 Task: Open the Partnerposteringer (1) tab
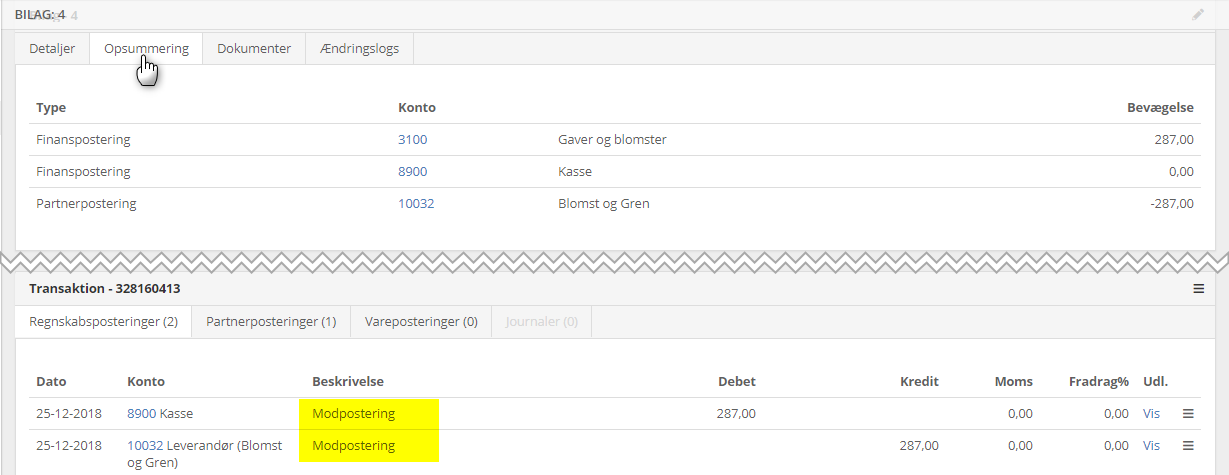[271, 322]
